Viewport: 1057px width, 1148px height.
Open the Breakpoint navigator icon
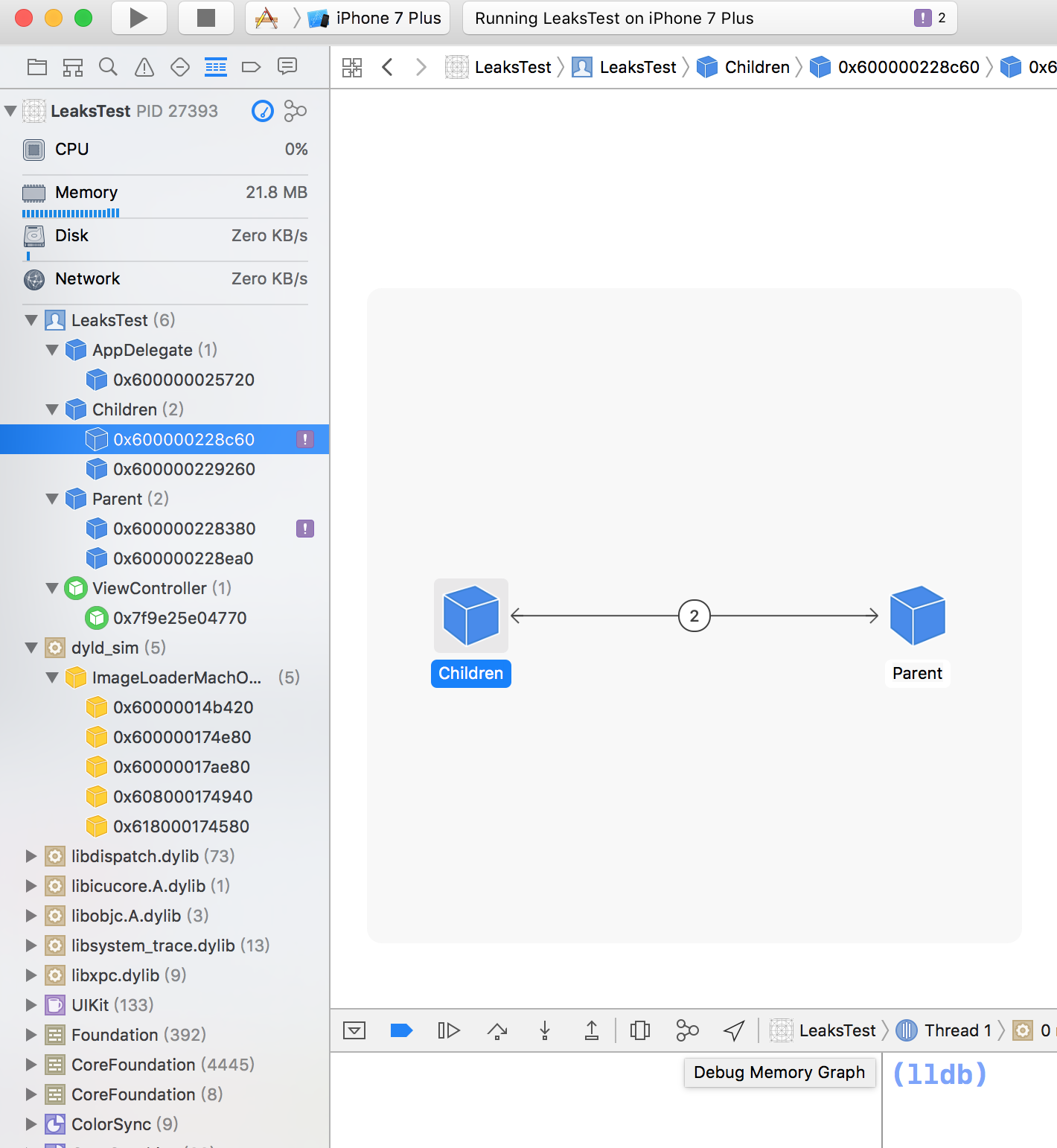click(x=252, y=68)
